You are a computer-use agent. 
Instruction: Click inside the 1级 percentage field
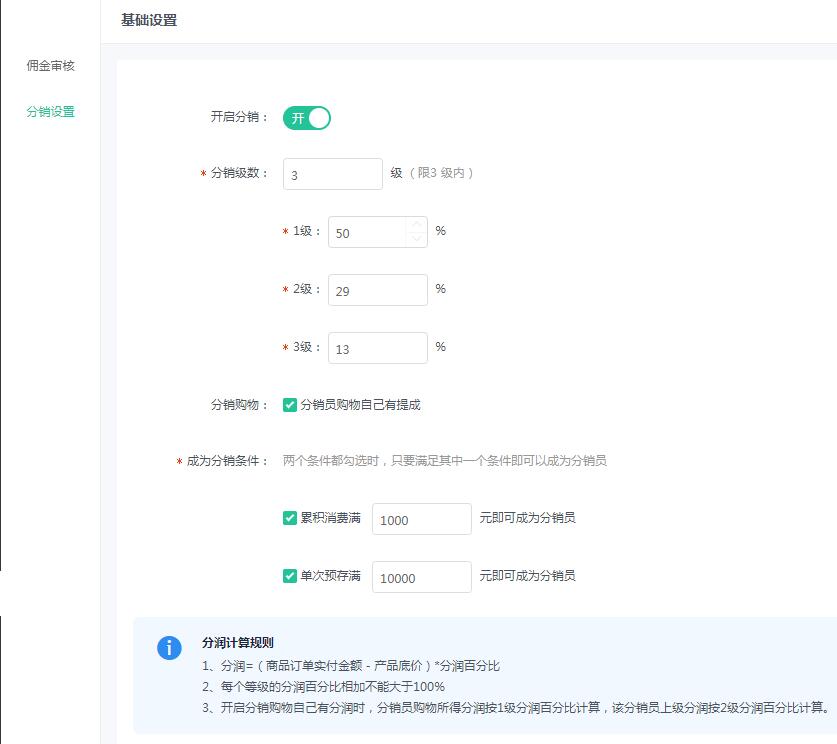pyautogui.click(x=365, y=232)
